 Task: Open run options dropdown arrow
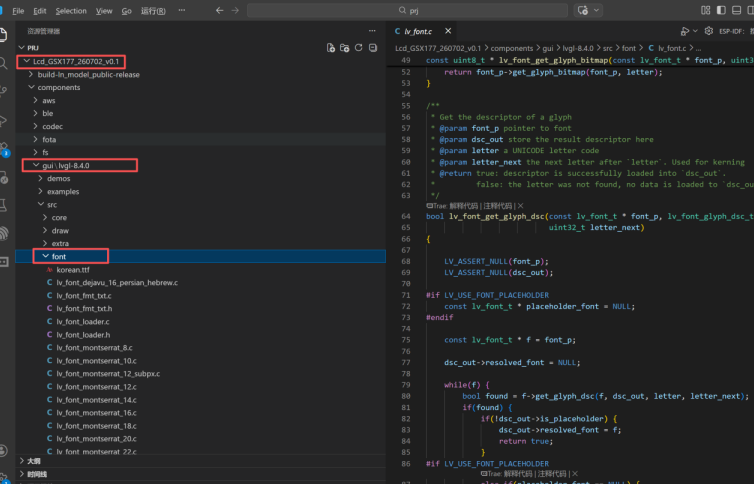[695, 31]
